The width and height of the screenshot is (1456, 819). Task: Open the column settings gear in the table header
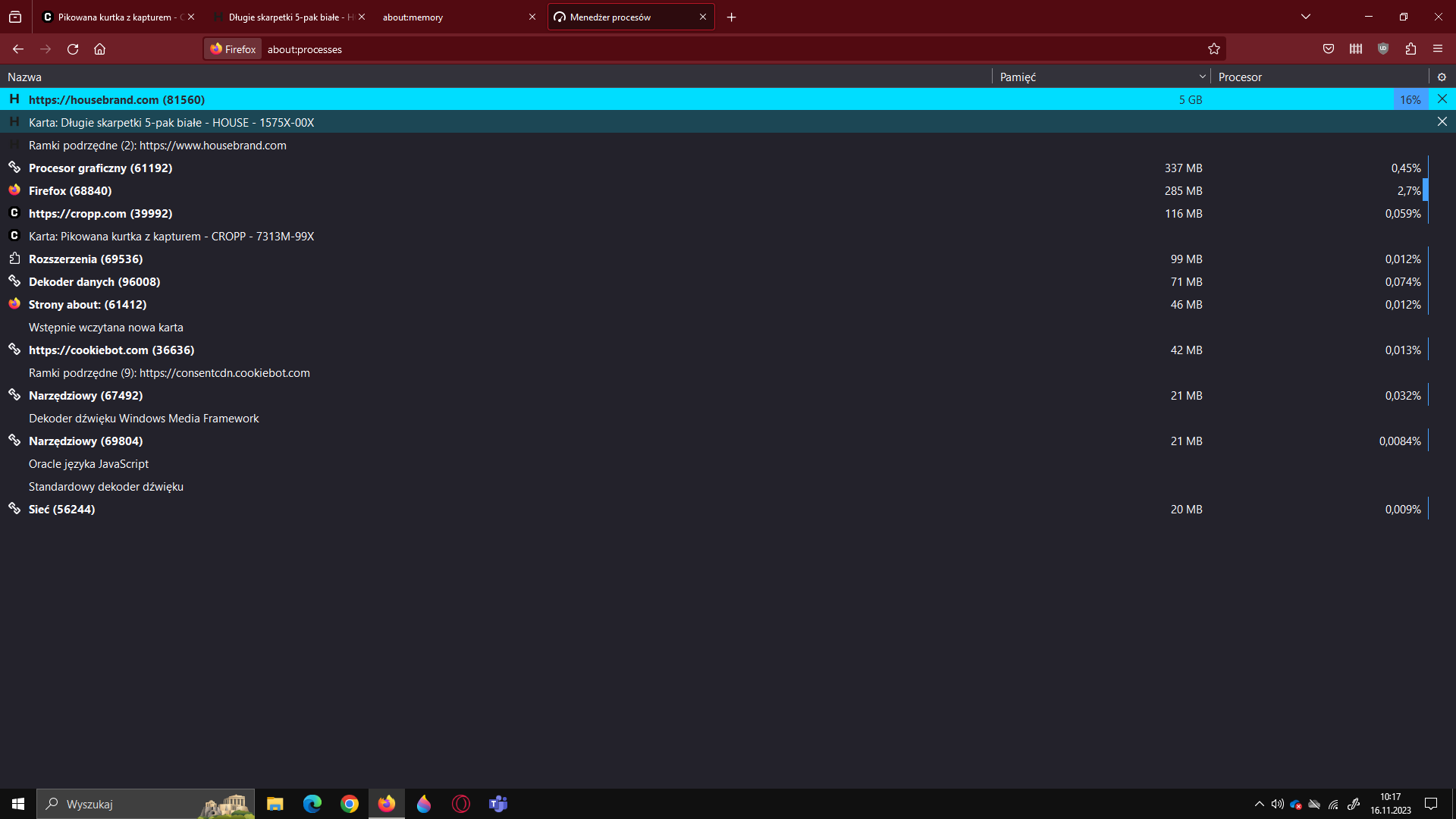click(1442, 77)
